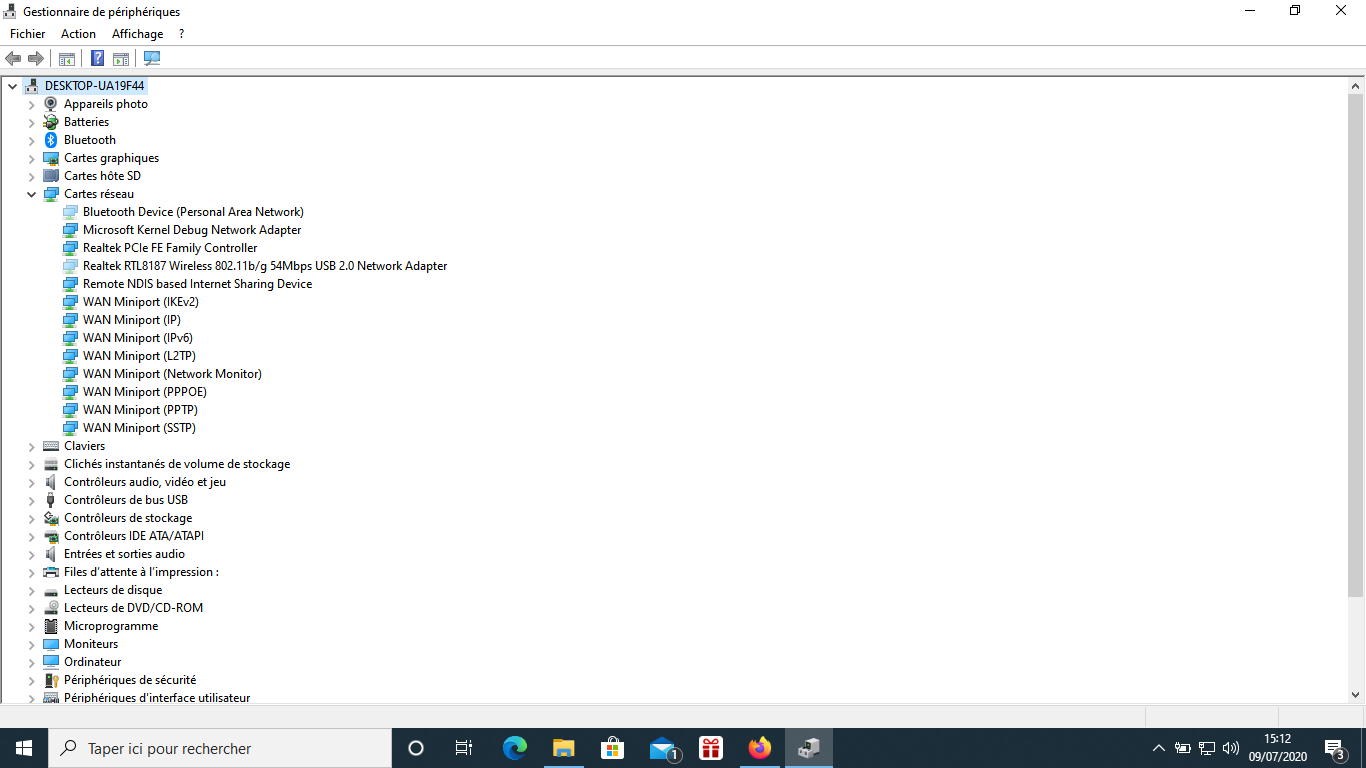Click the Claviers keyboard icon
The width and height of the screenshot is (1366, 768).
pos(51,446)
